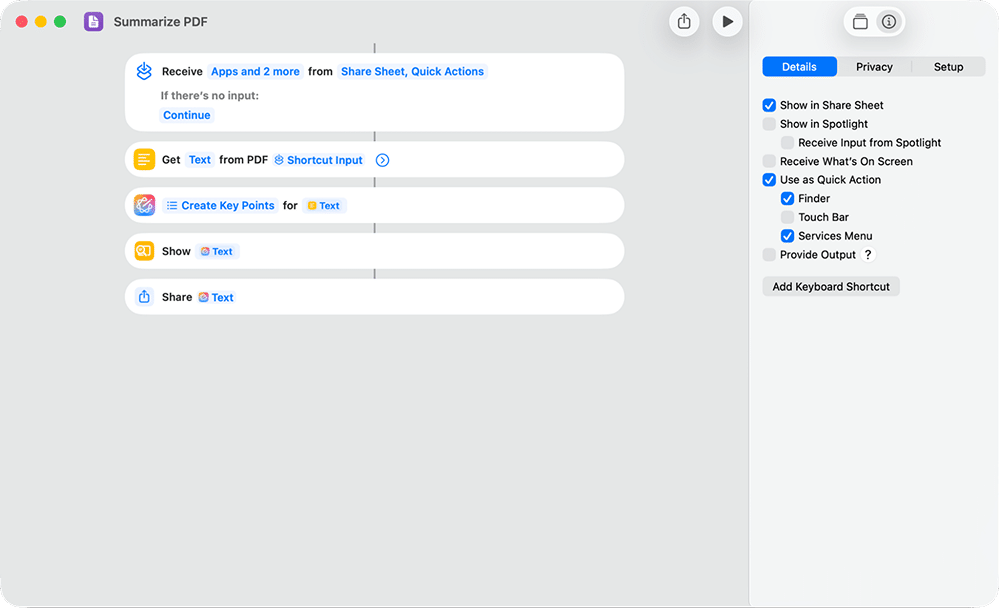Click the Create Key Points action icon
This screenshot has height=608, width=999.
143,205
